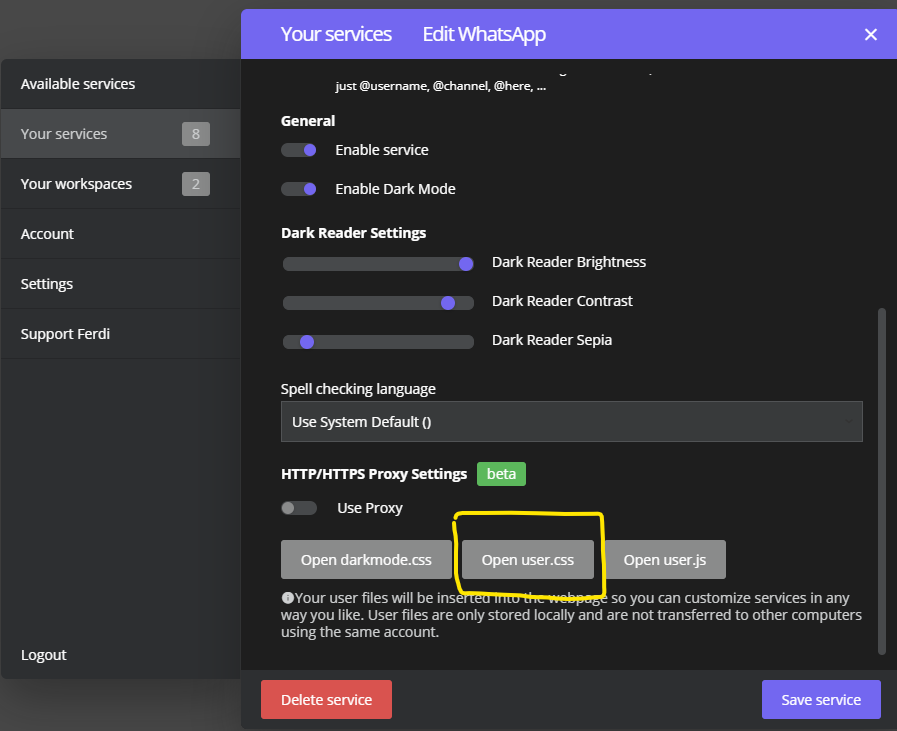Screen dimensions: 897x731
Task: Click the General section heading
Action: coord(308,121)
